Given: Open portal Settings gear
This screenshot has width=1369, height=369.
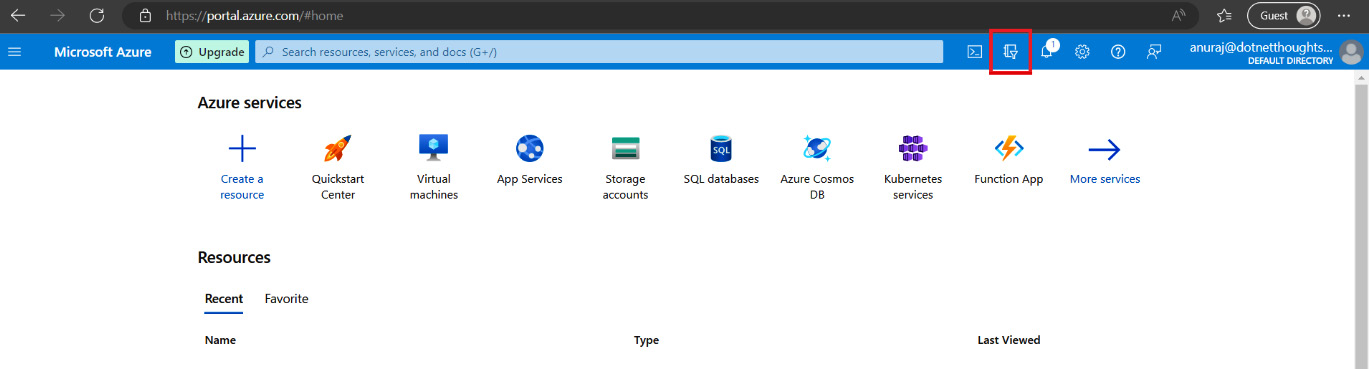Looking at the screenshot, I should [x=1082, y=52].
